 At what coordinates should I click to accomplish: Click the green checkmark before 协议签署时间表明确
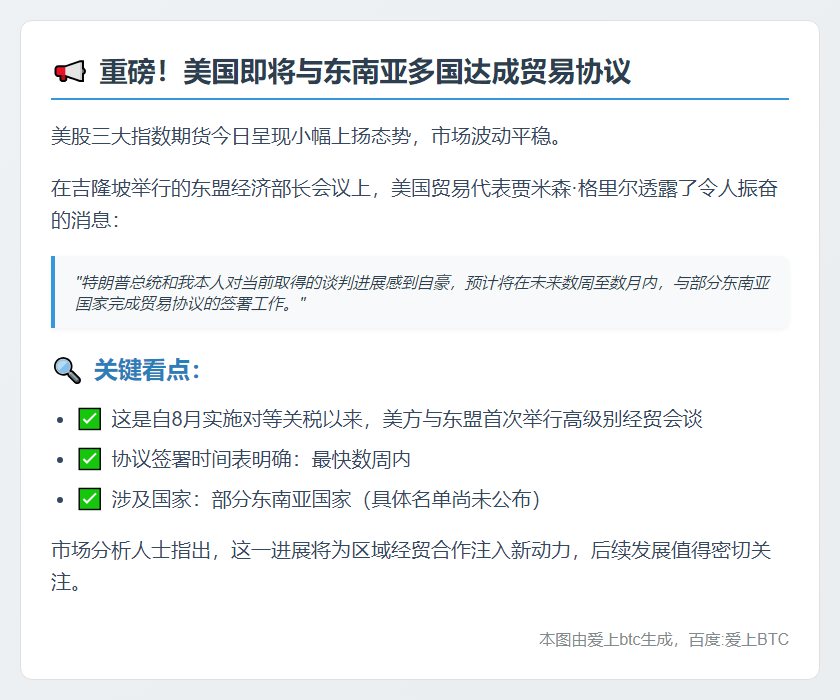coord(90,459)
